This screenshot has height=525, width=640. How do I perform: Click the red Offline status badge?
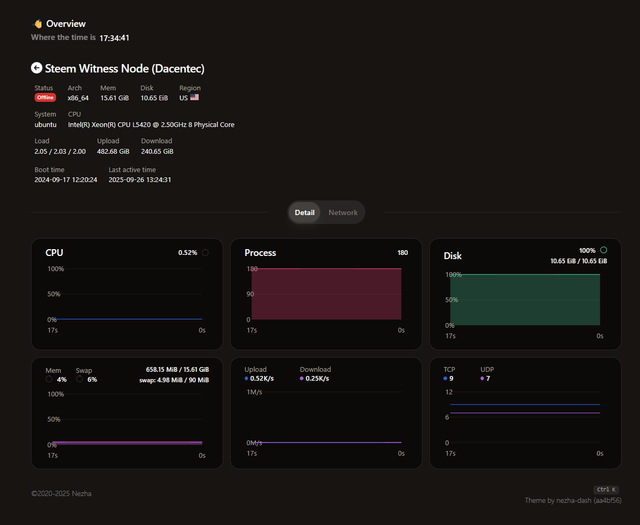point(45,98)
